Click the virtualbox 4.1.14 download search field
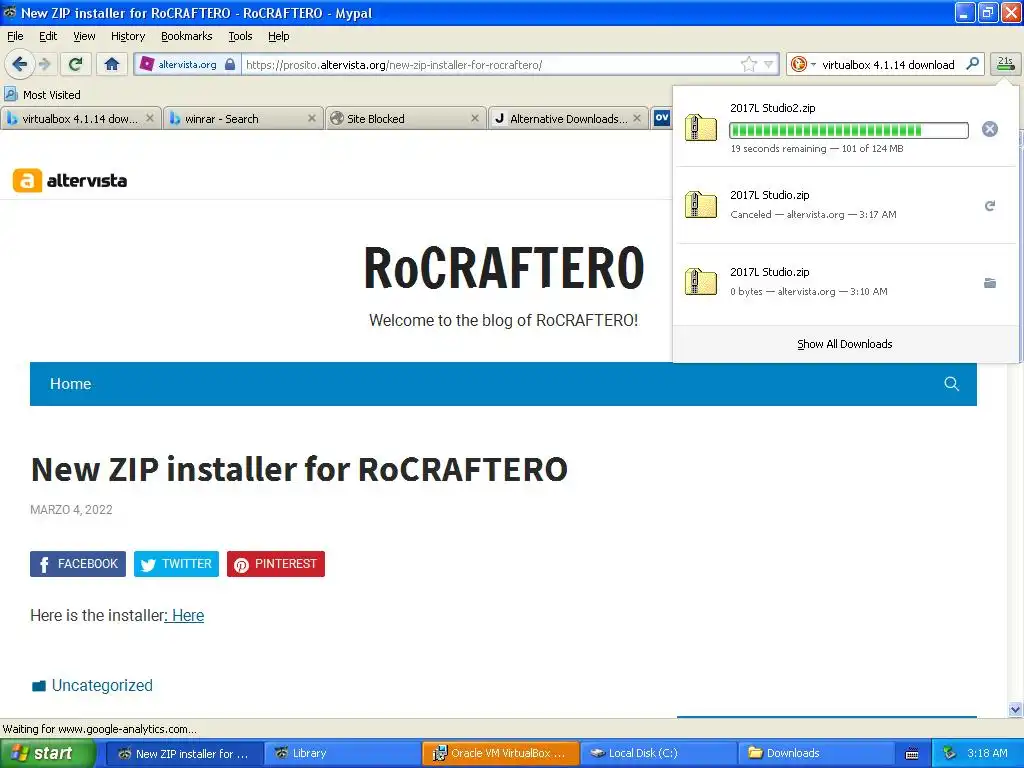 pyautogui.click(x=888, y=65)
